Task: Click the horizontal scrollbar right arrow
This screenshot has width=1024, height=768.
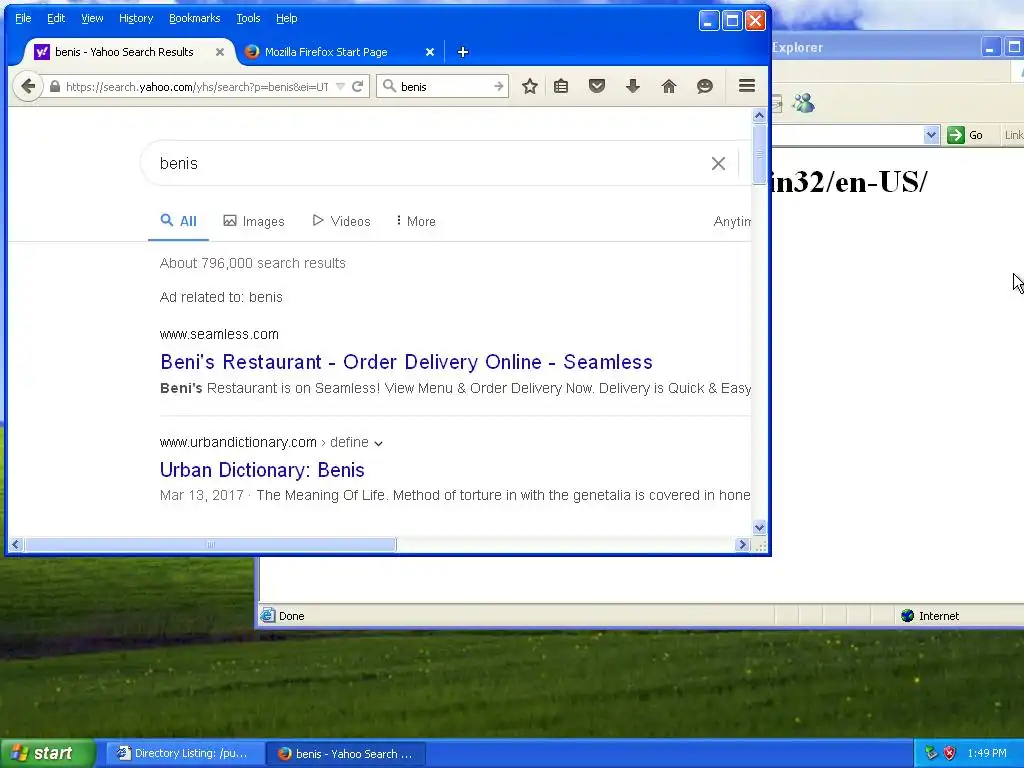Action: pos(742,545)
